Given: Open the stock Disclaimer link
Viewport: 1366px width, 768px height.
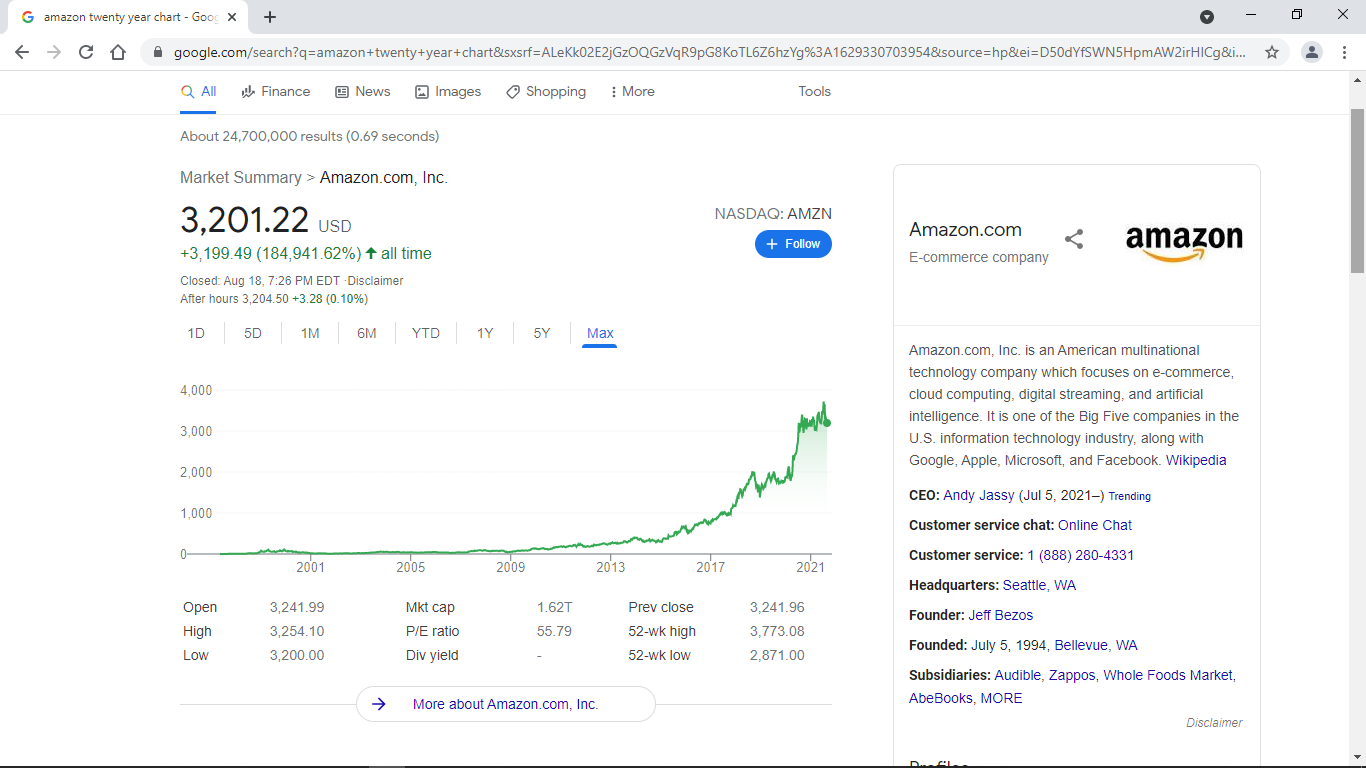Looking at the screenshot, I should pyautogui.click(x=376, y=281).
